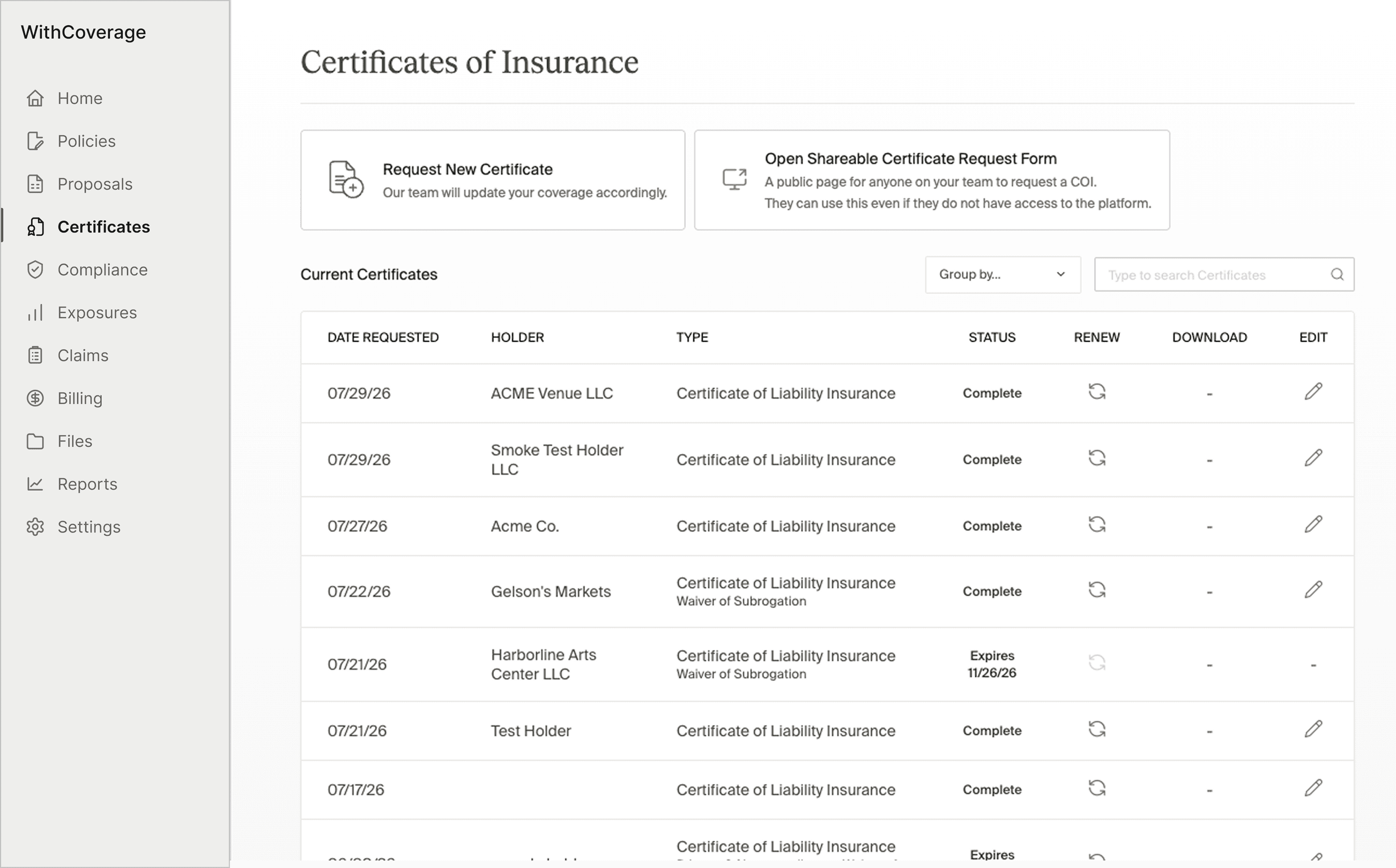
Task: Renew the Acme Co. certificate
Action: pos(1097,525)
